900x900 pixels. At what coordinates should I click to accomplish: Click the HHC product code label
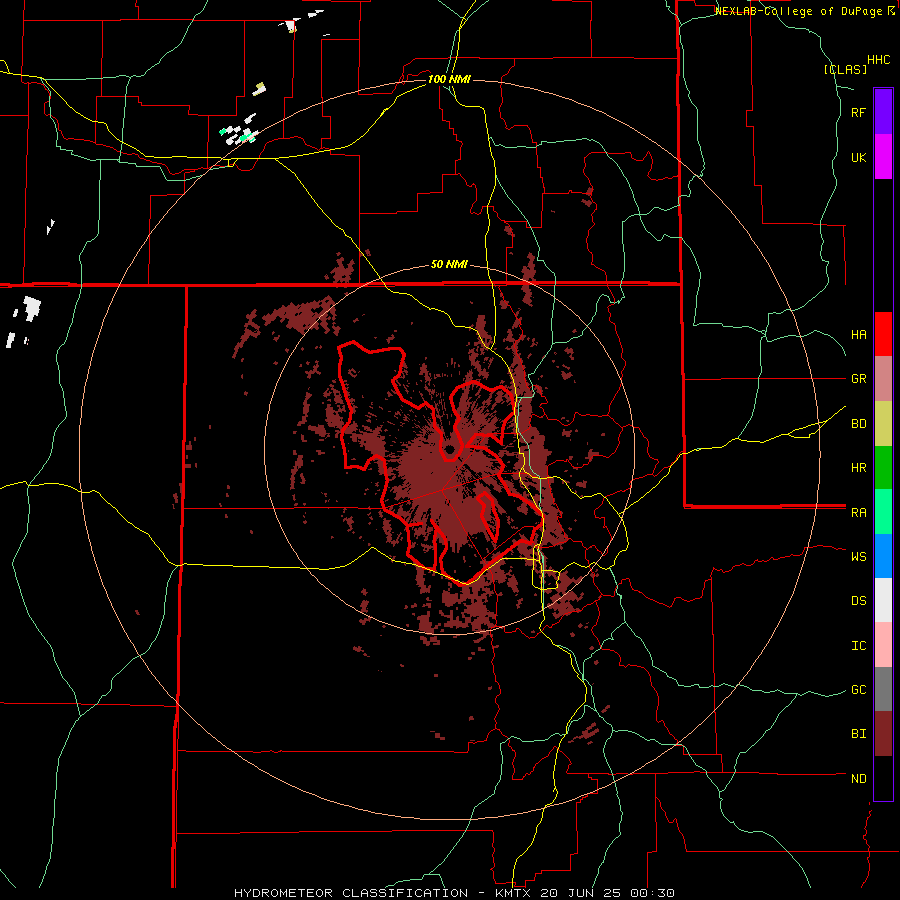coord(879,60)
